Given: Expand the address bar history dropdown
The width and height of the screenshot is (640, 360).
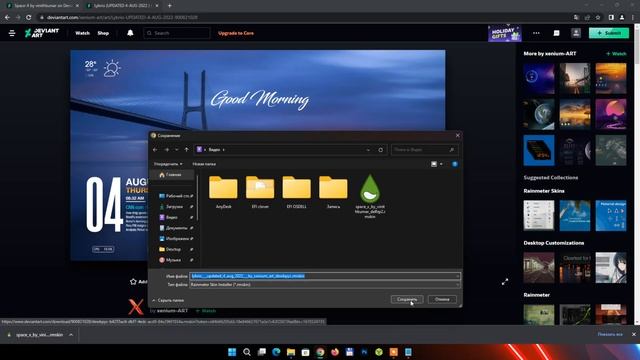Looking at the screenshot, I should click(368, 150).
